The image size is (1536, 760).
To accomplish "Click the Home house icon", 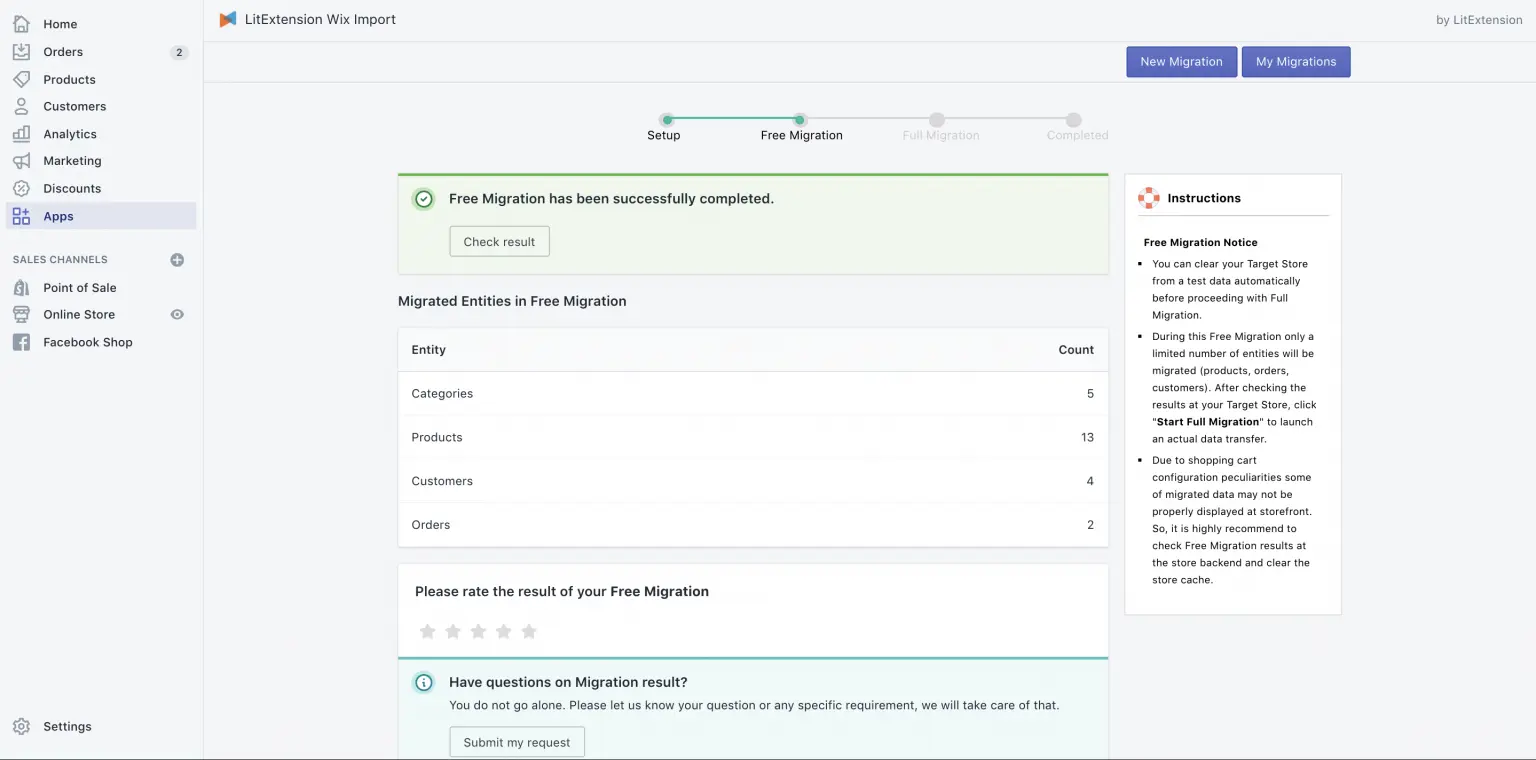I will point(21,24).
